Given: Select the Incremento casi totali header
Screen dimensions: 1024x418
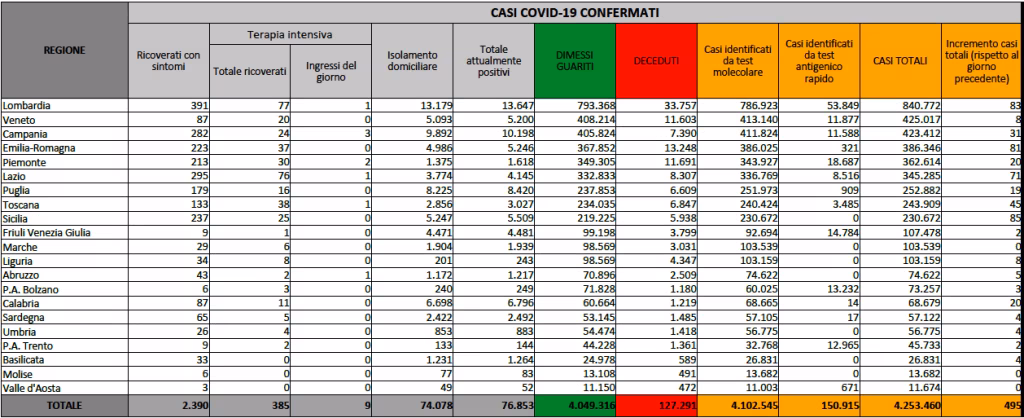Looking at the screenshot, I should (x=982, y=60).
